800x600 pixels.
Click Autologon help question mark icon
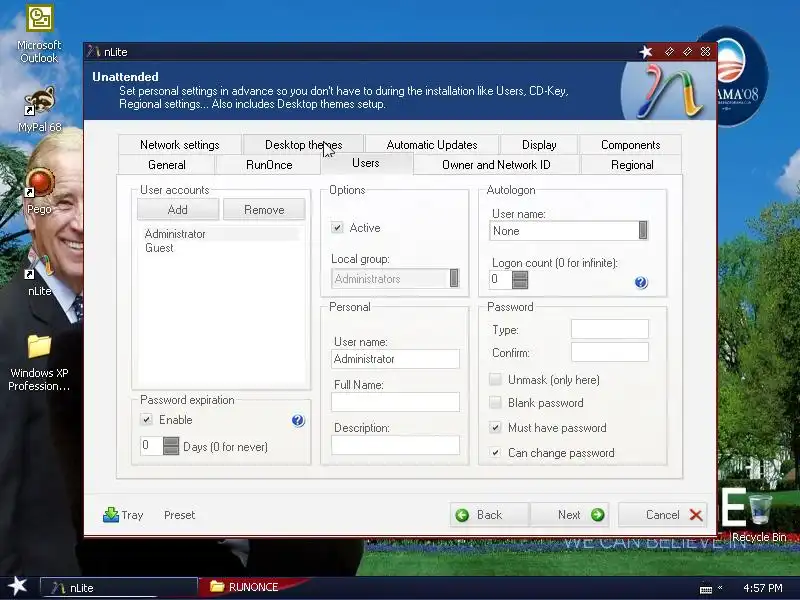coord(641,283)
